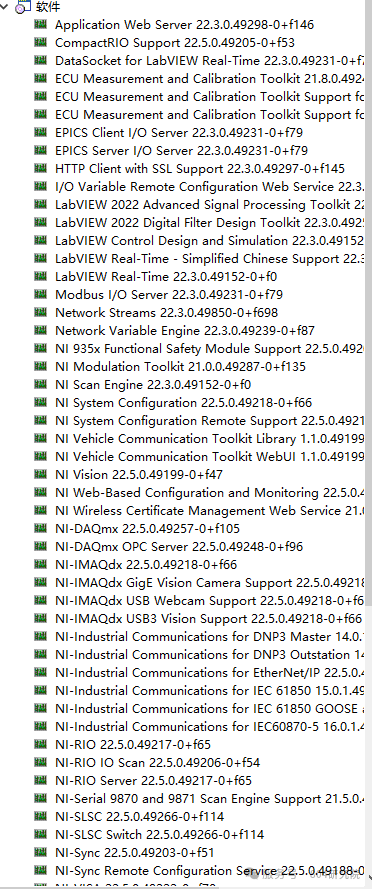Image resolution: width=372 pixels, height=889 pixels.
Task: Click icon beside NI-RIO Server
Action: point(40,780)
